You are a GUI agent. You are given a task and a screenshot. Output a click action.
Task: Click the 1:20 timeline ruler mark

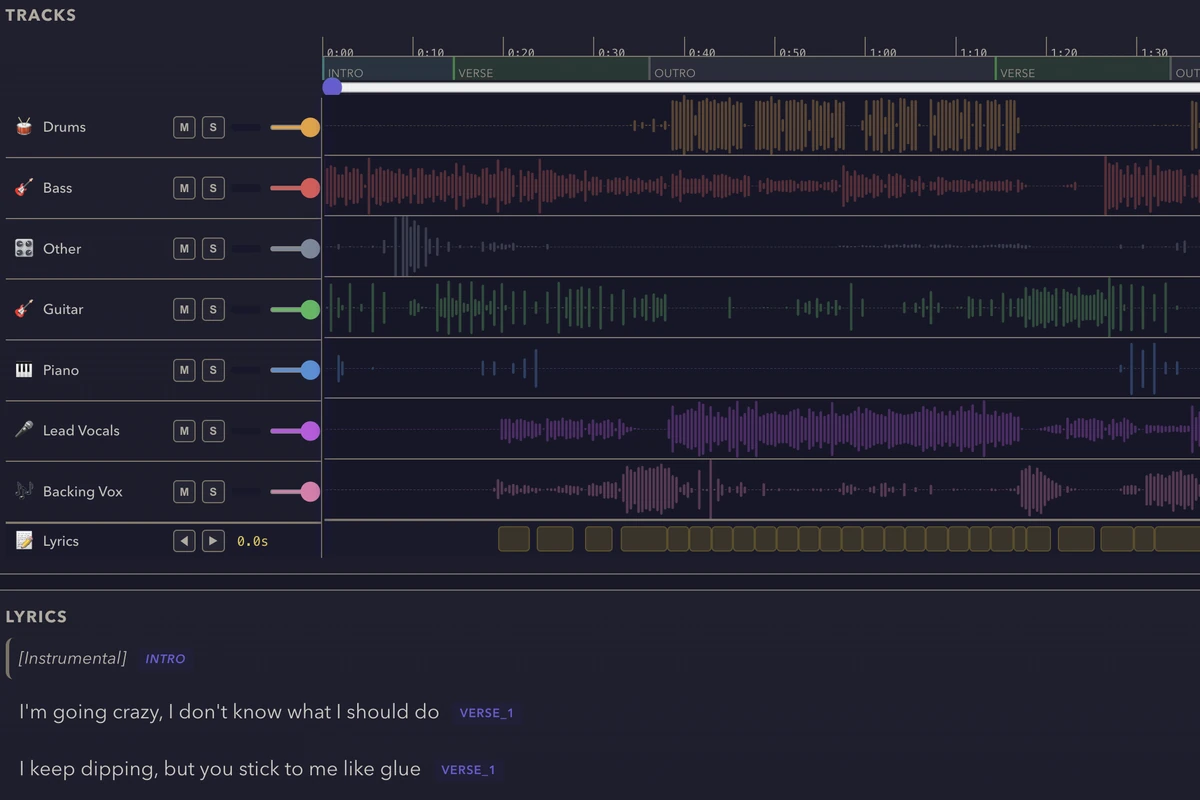(1064, 52)
